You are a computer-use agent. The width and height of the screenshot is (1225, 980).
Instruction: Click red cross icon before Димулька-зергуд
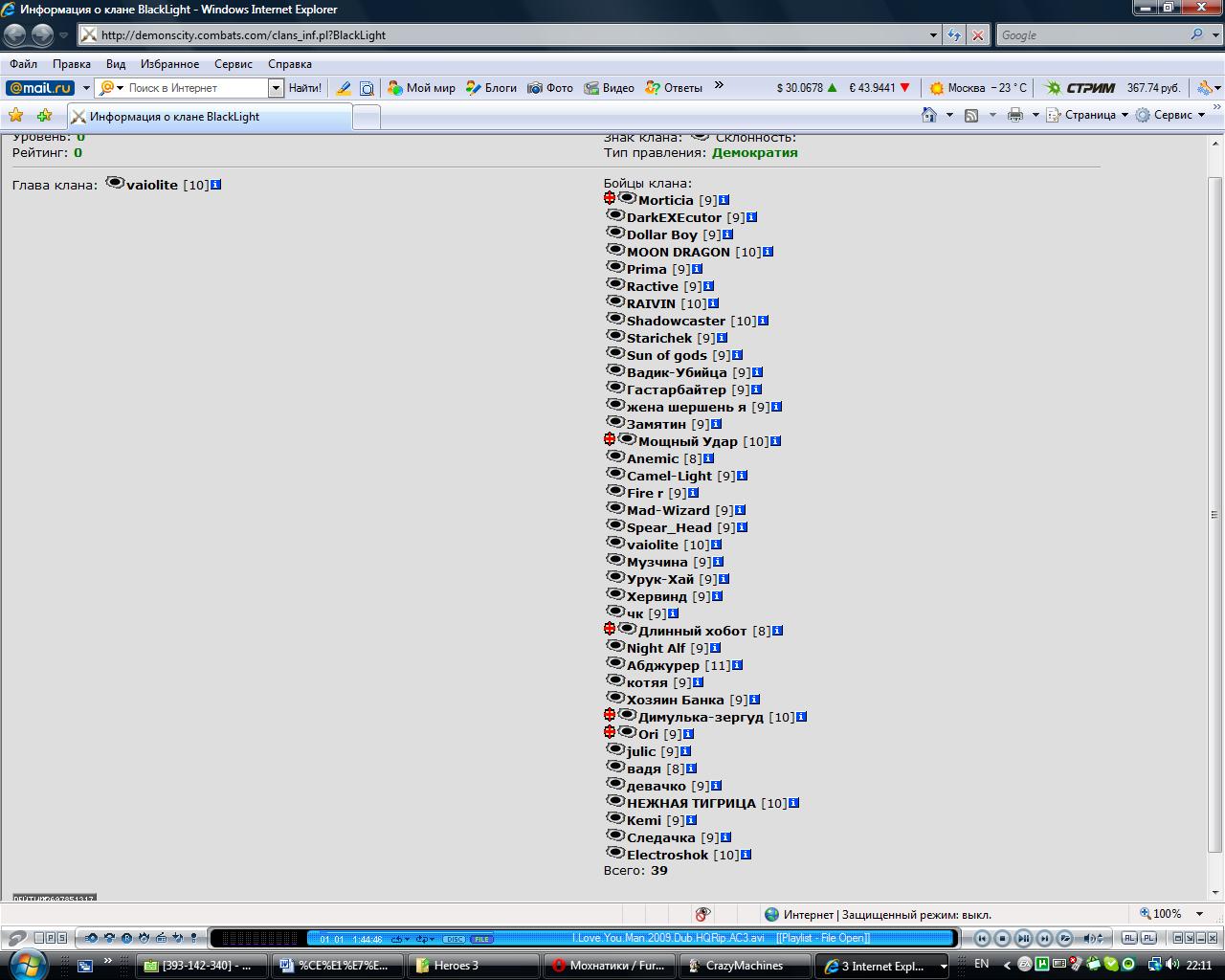pos(610,715)
